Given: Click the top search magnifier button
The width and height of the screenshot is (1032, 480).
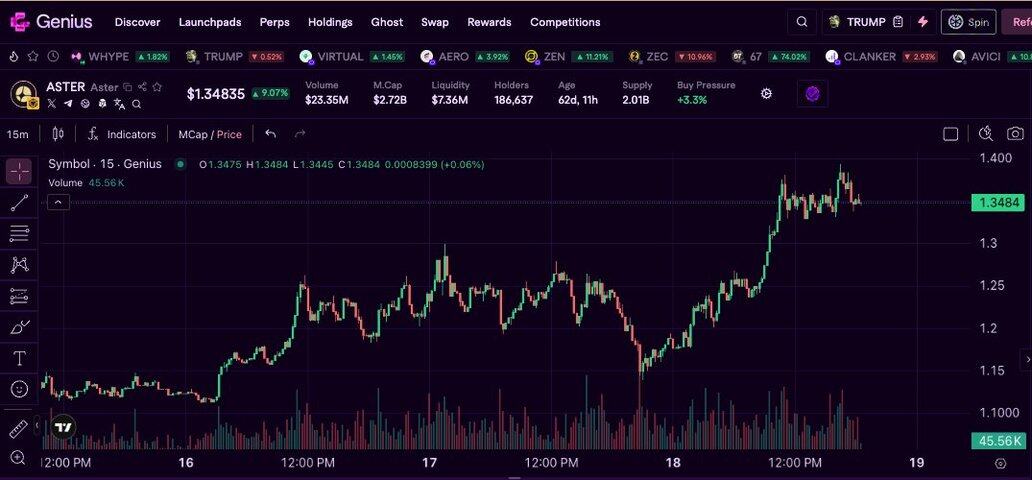Looking at the screenshot, I should point(802,22).
